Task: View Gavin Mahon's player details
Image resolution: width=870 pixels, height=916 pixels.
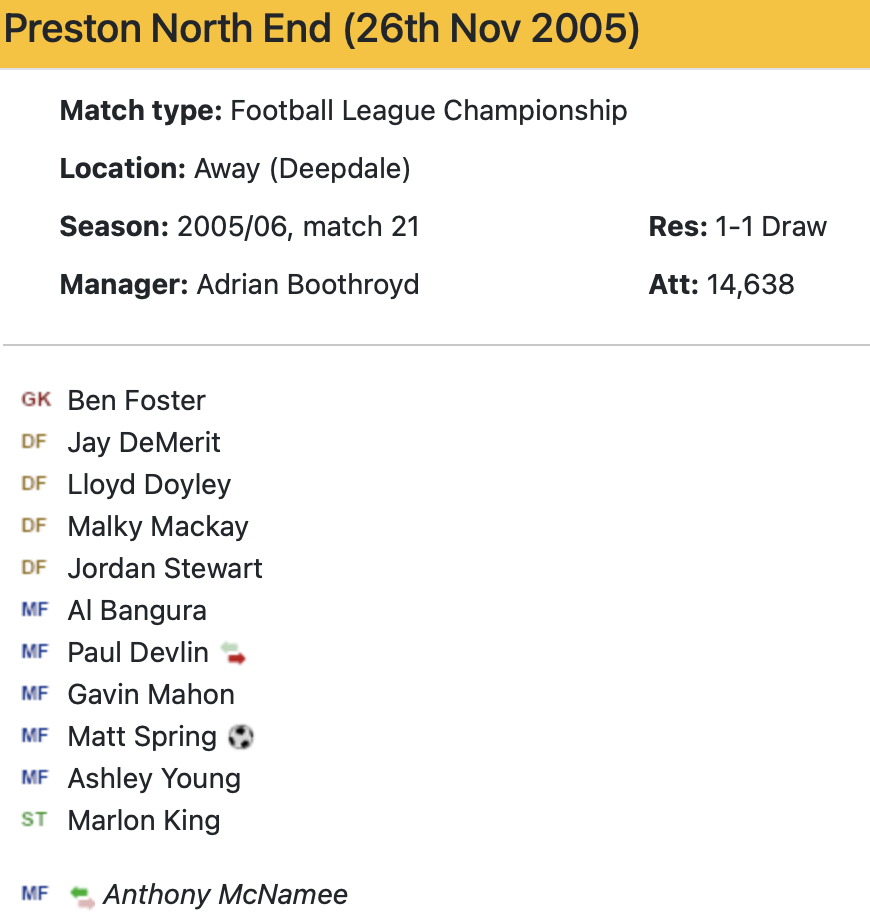Action: (151, 694)
